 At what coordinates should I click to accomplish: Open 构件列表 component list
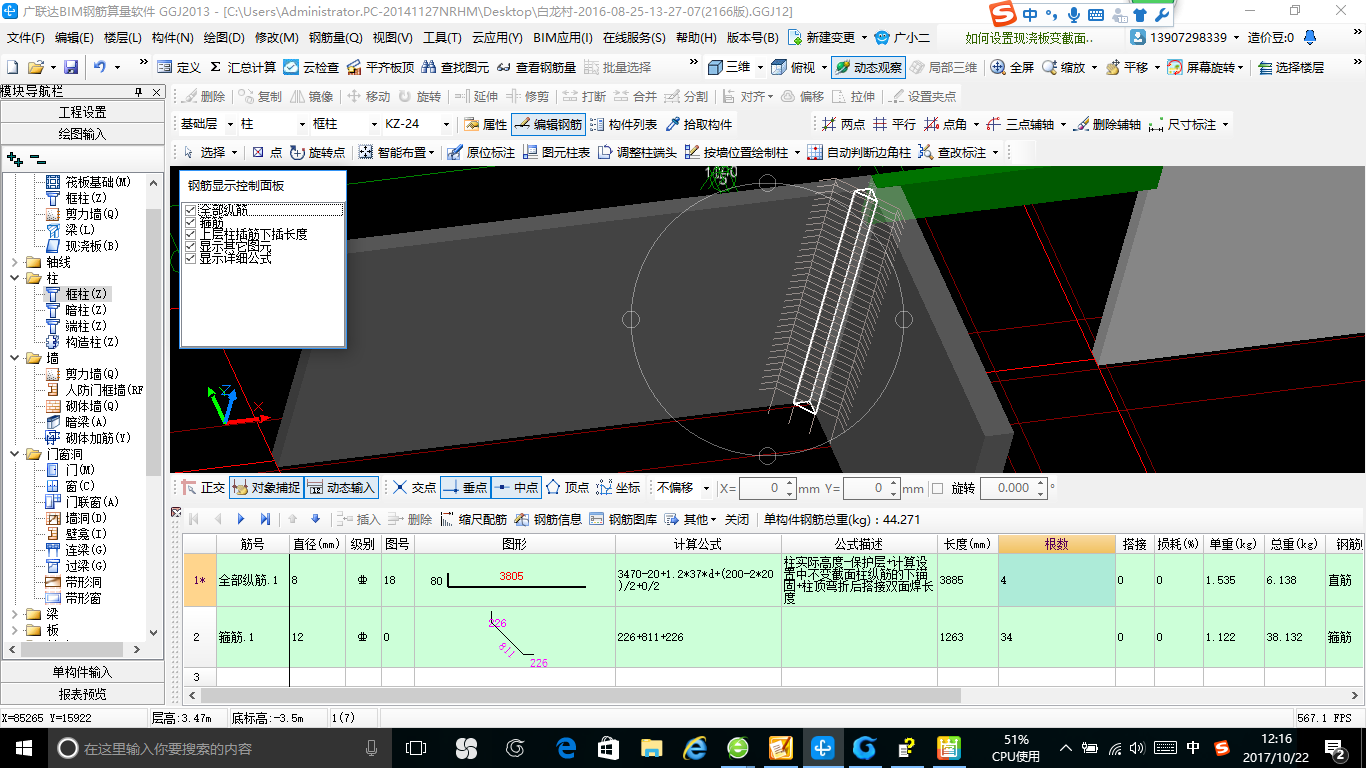click(x=624, y=125)
